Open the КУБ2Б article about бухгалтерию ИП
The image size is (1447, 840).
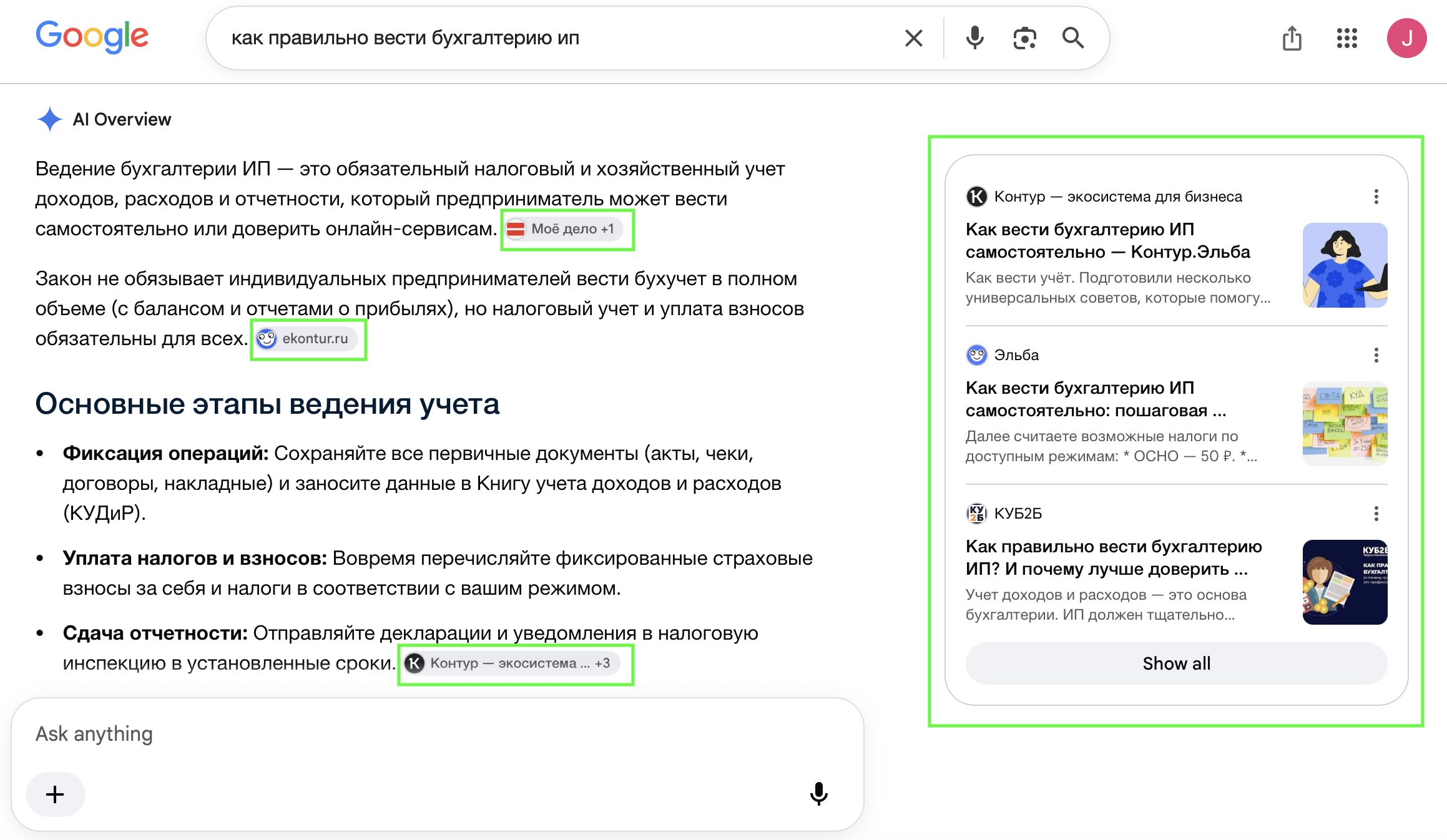click(x=1114, y=557)
